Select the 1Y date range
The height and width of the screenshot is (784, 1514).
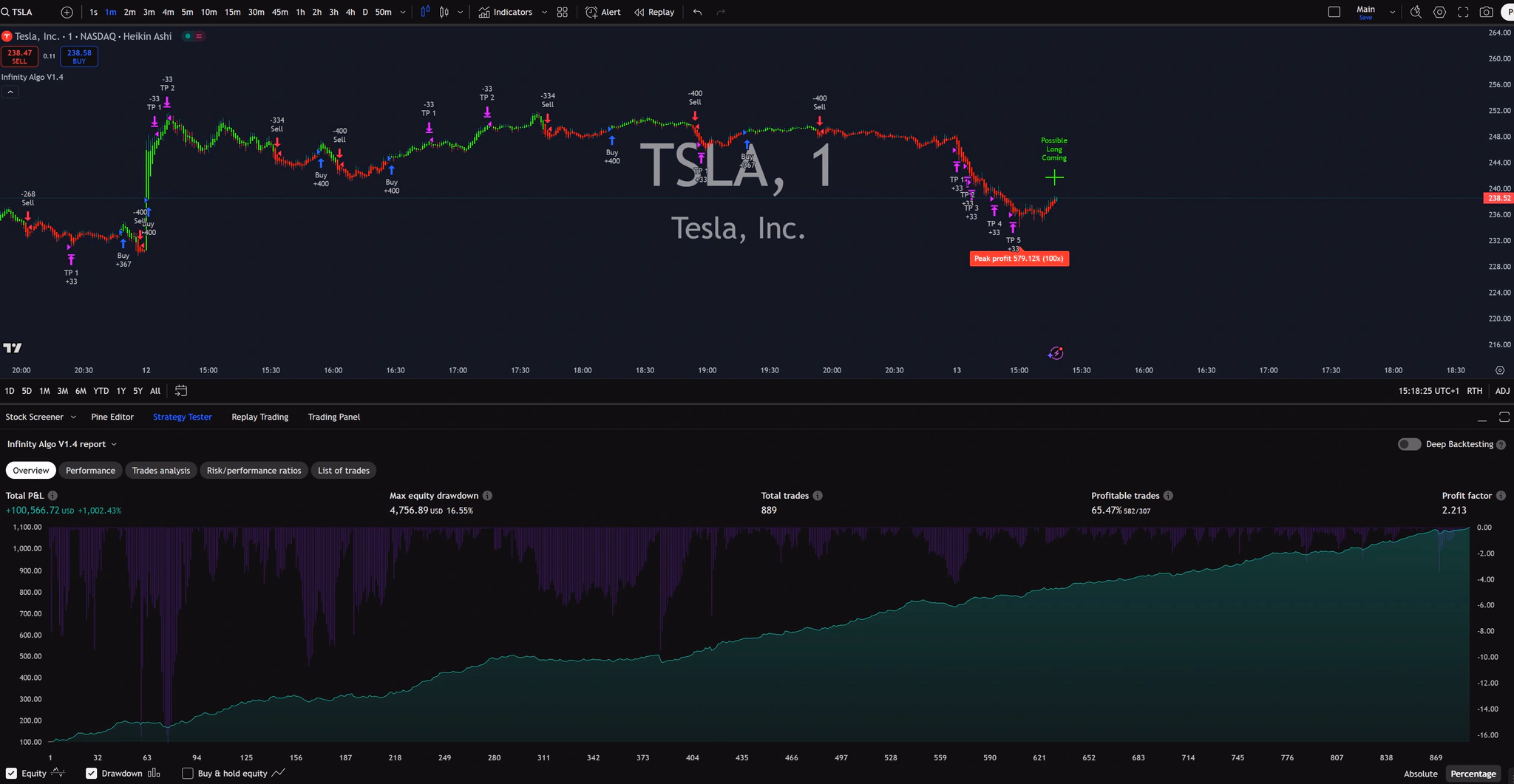click(x=120, y=391)
